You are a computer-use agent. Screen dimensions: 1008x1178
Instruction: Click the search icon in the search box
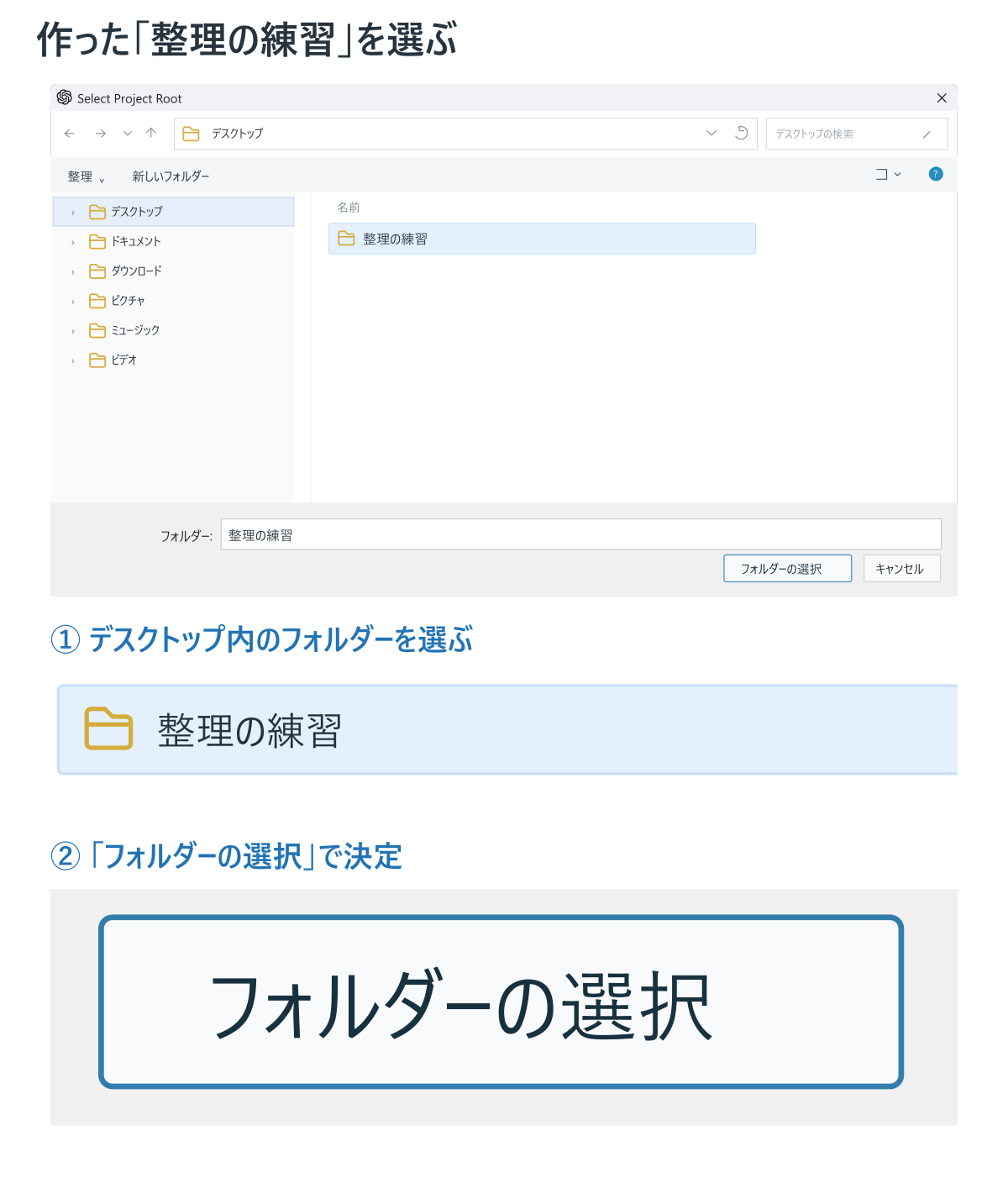927,134
